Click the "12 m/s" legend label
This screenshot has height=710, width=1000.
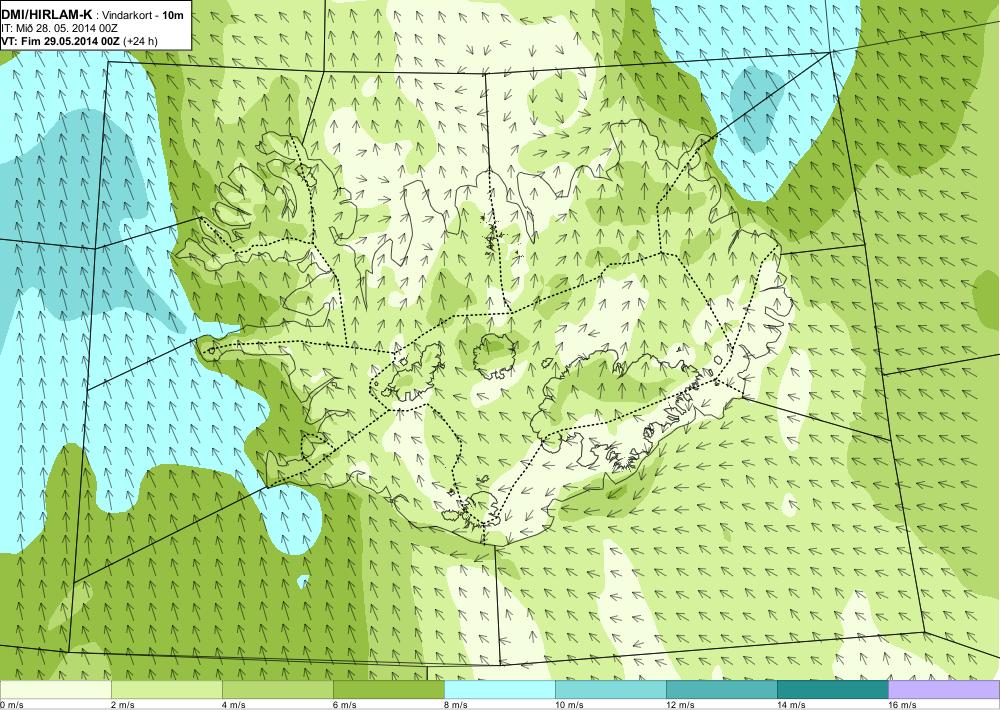[x=680, y=705]
